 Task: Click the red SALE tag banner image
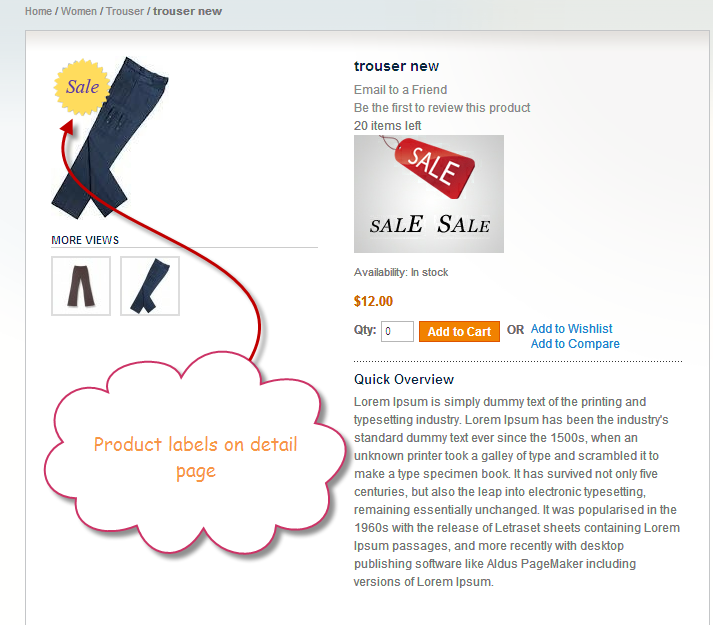pyautogui.click(x=429, y=194)
